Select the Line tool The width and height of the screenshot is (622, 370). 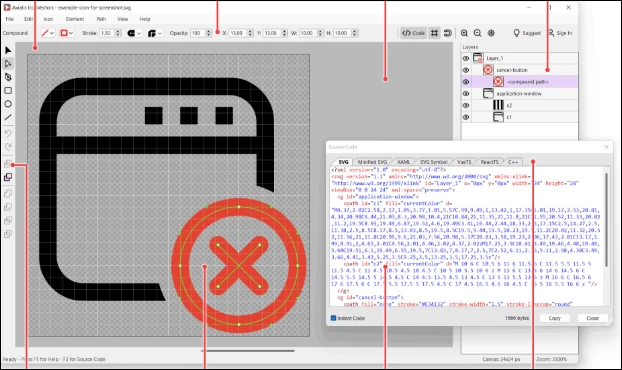pos(8,117)
